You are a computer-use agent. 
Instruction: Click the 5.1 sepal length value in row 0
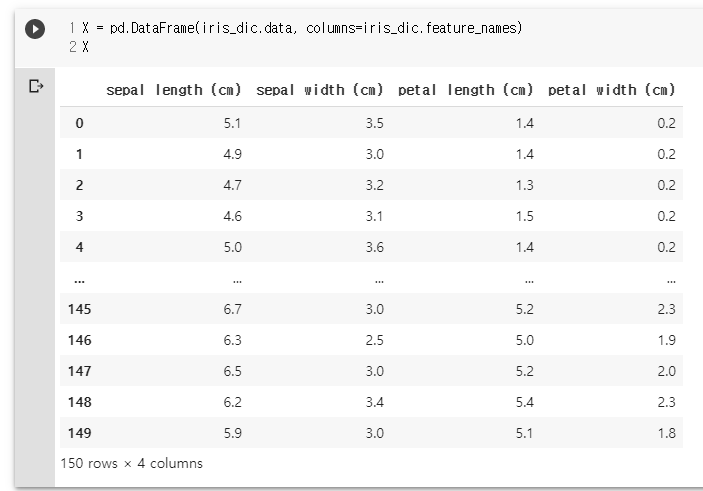click(232, 123)
